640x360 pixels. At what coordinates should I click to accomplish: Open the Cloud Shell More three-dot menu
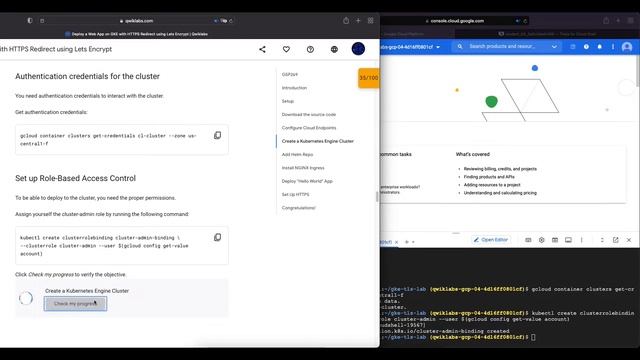(582, 240)
